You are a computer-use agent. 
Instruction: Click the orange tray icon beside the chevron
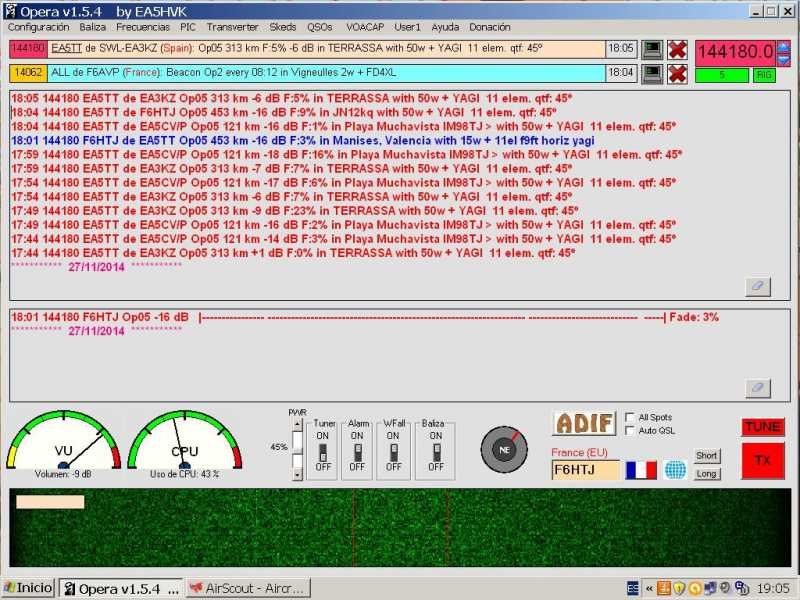(664, 588)
